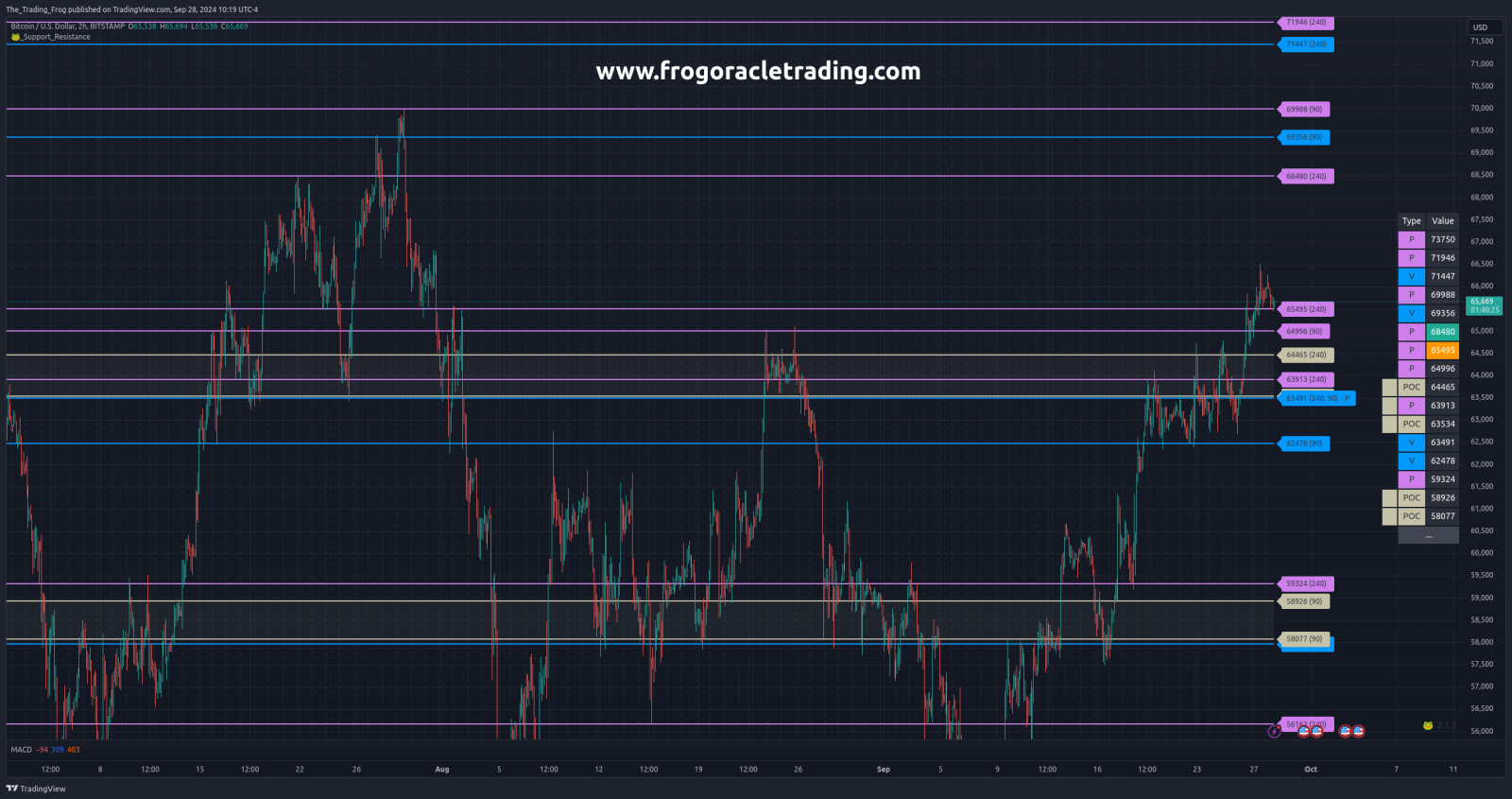
Task: Click the Oct label on time axis
Action: 1311,770
